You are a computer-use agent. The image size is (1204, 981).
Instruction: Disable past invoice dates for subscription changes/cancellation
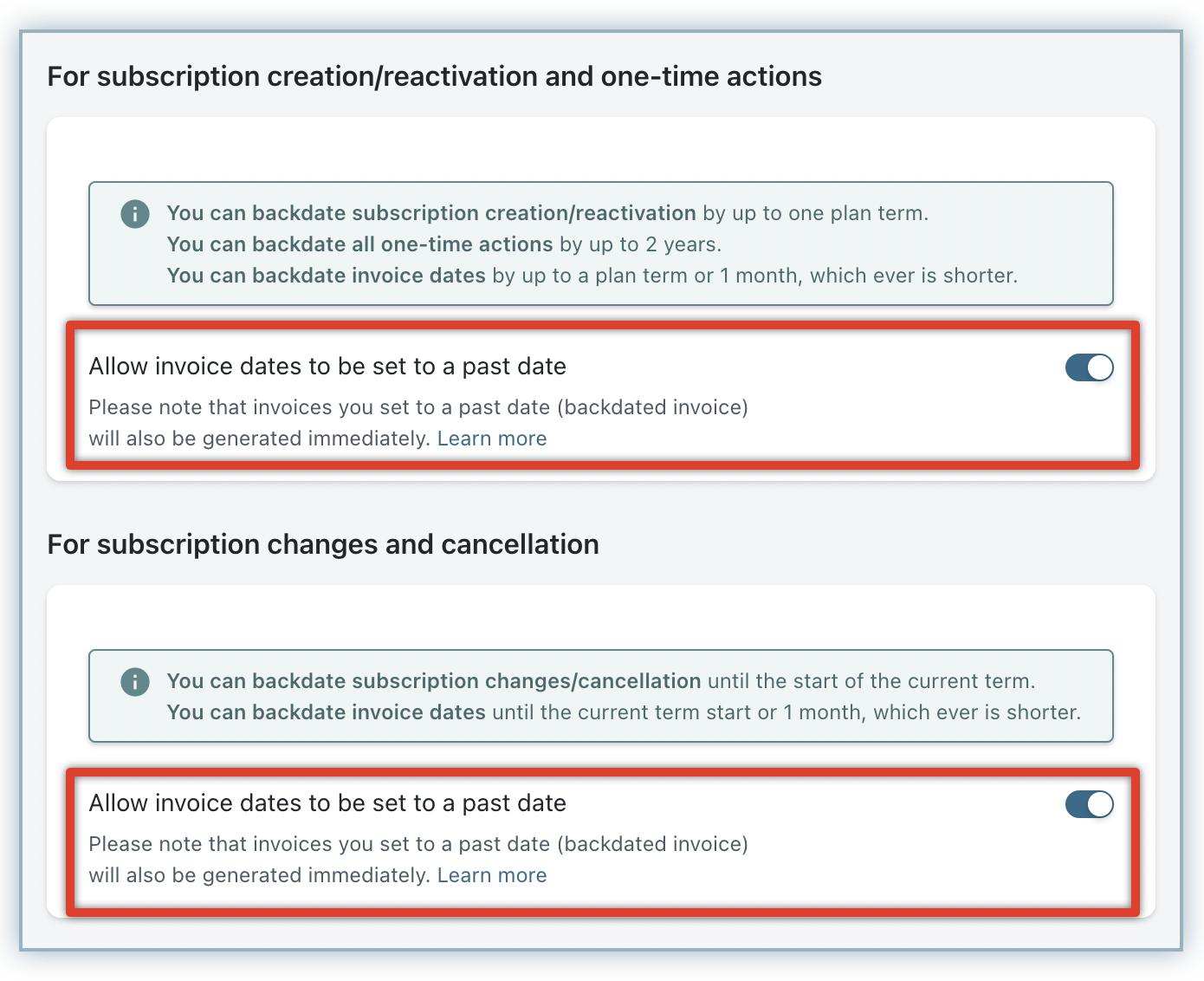(1089, 804)
